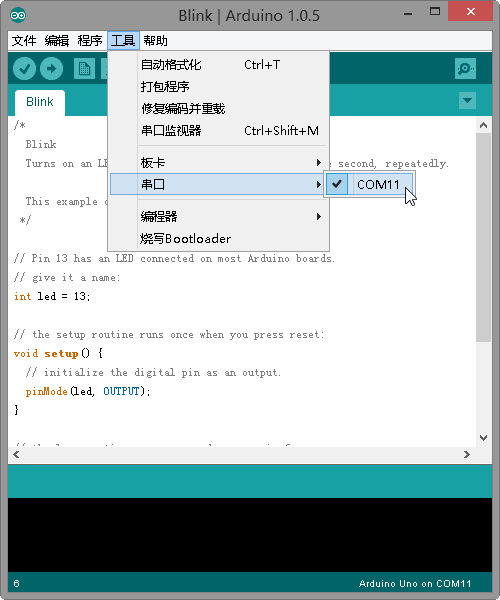Click the editor vertical scrollbar thumb

pyautogui.click(x=484, y=237)
